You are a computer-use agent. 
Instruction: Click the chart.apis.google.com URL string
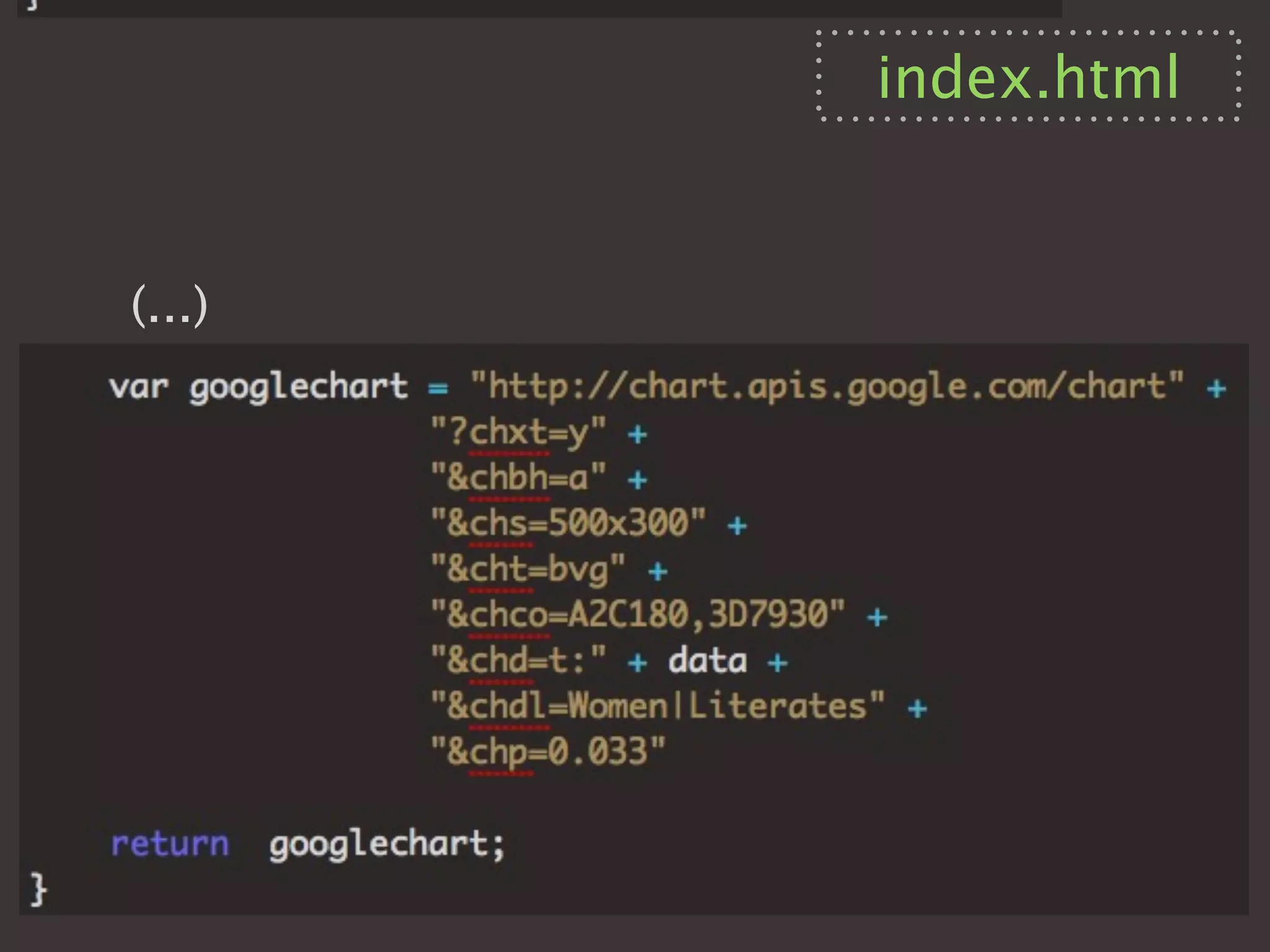tap(827, 387)
